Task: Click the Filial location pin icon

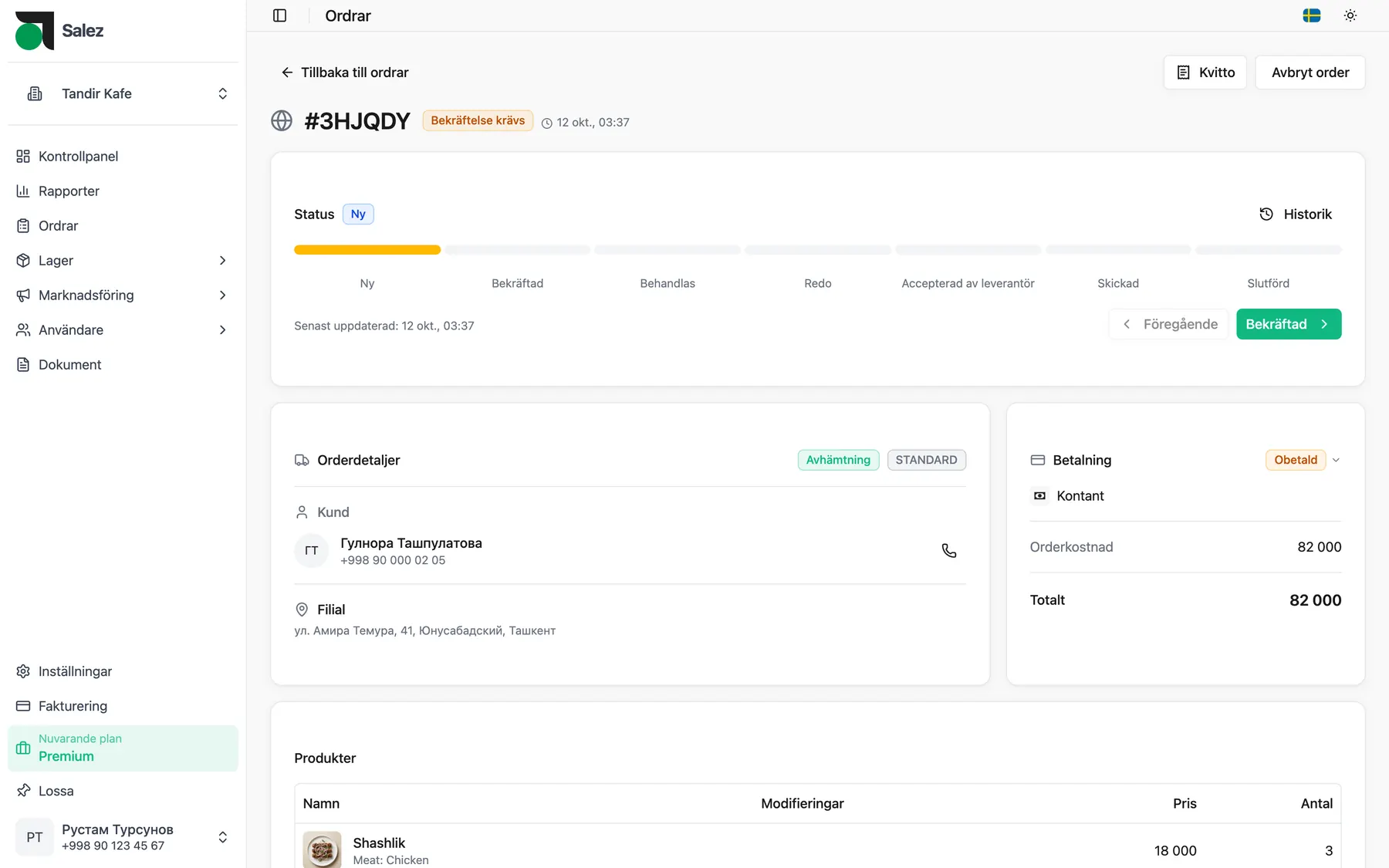Action: tap(302, 610)
